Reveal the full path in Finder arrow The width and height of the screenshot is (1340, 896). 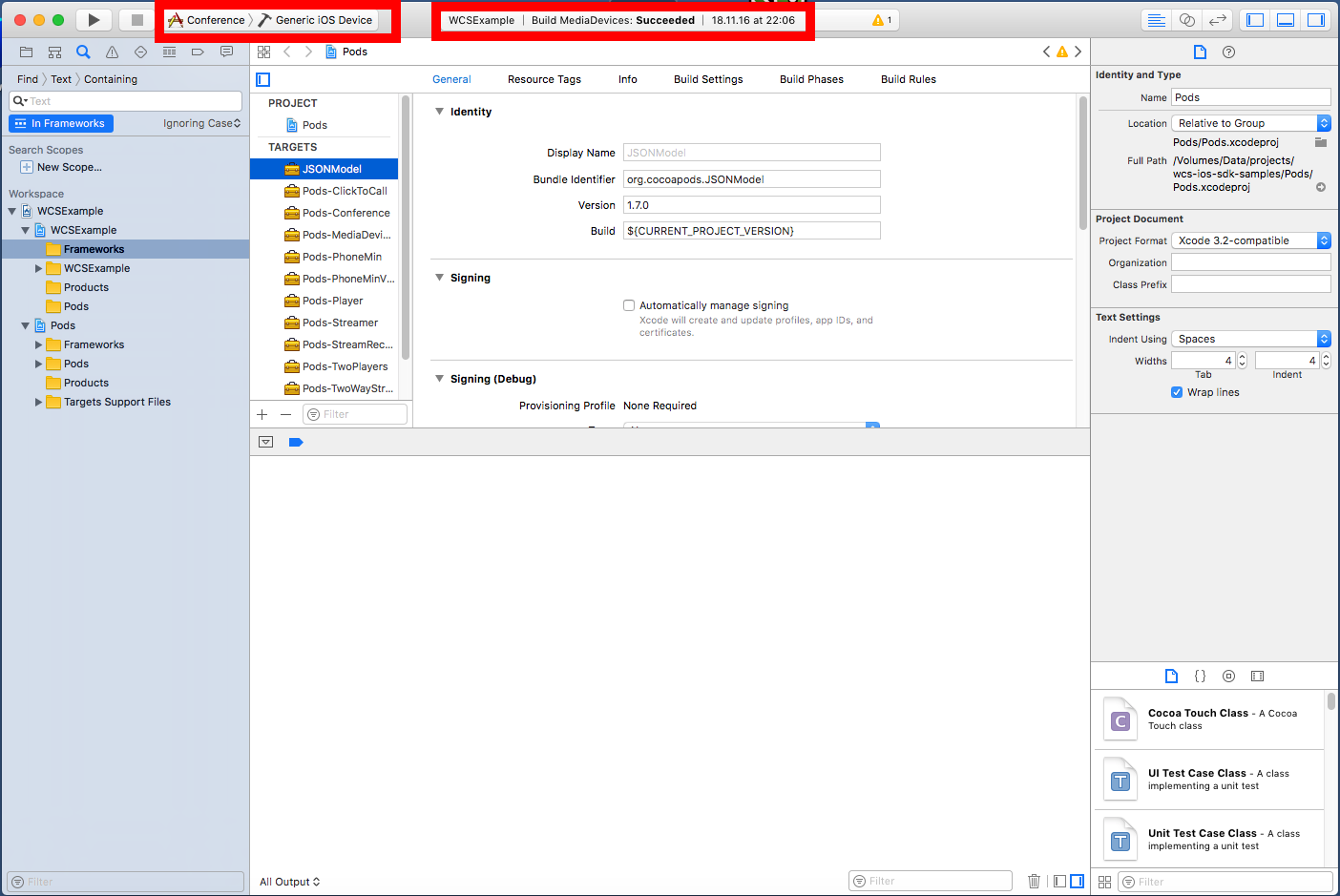(1321, 187)
